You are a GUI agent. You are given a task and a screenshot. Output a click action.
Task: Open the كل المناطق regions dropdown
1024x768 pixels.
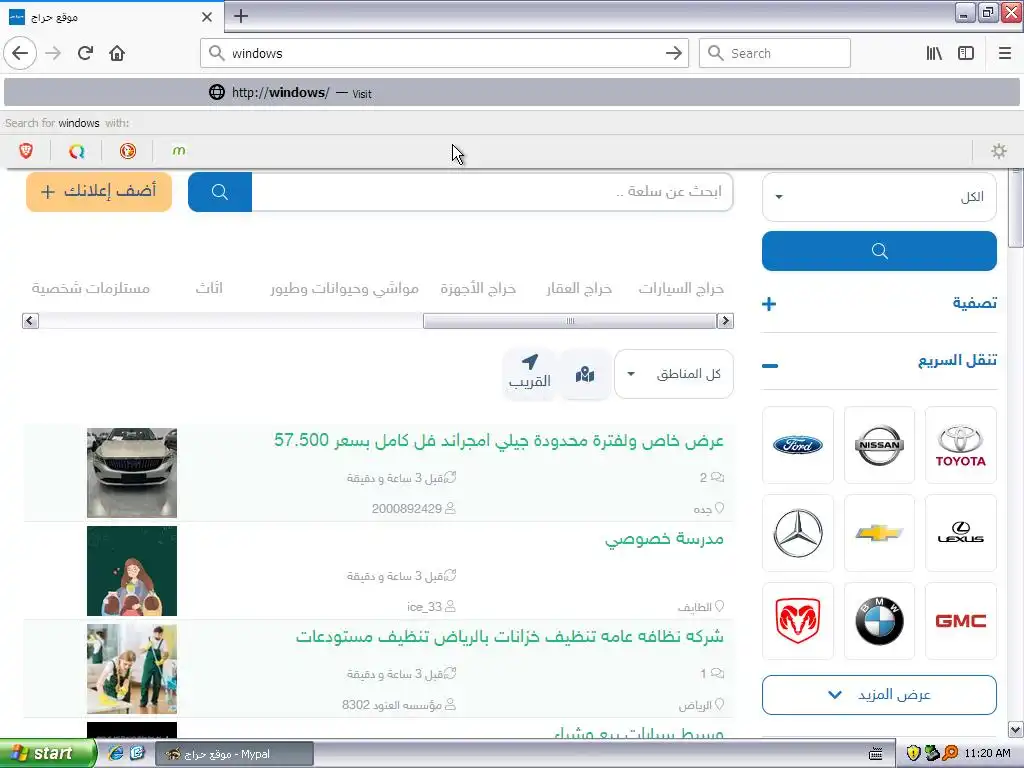[x=673, y=374]
